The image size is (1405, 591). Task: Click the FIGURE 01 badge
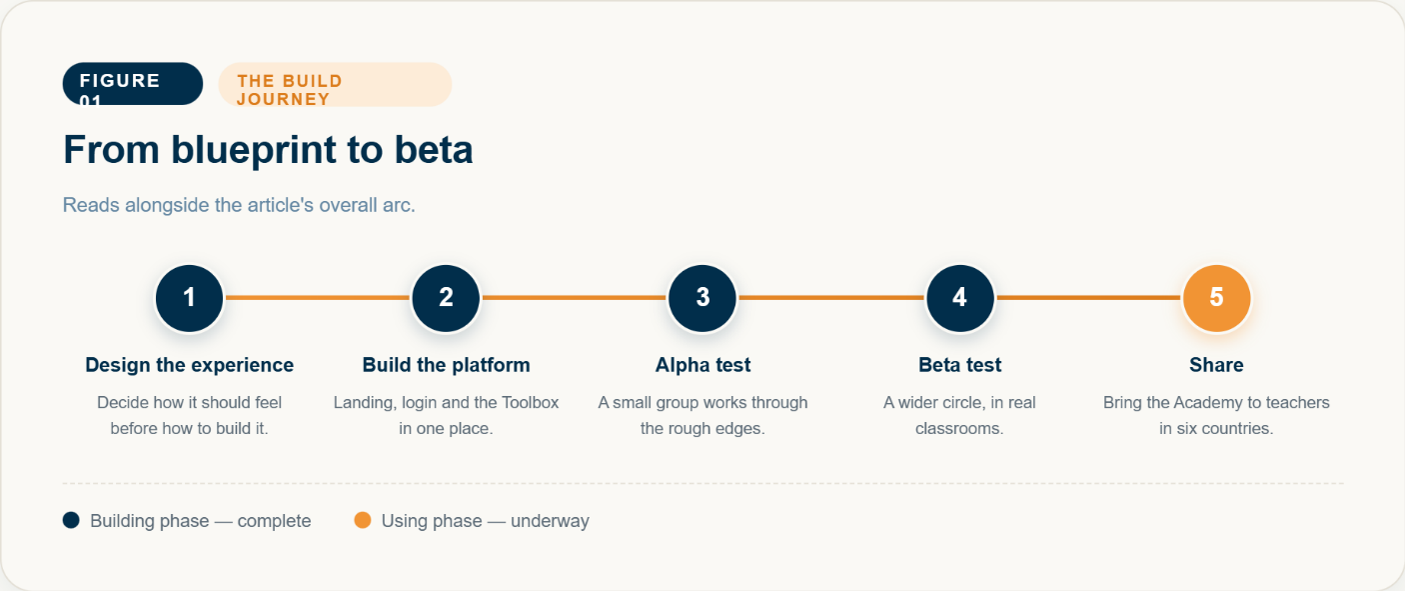132,84
